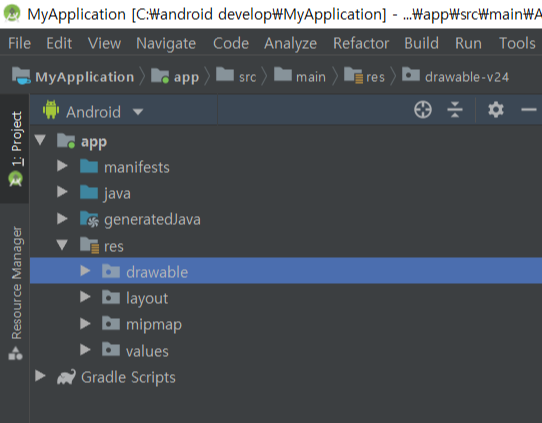This screenshot has width=542, height=423.
Task: Open the Run menu
Action: pyautogui.click(x=468, y=44)
